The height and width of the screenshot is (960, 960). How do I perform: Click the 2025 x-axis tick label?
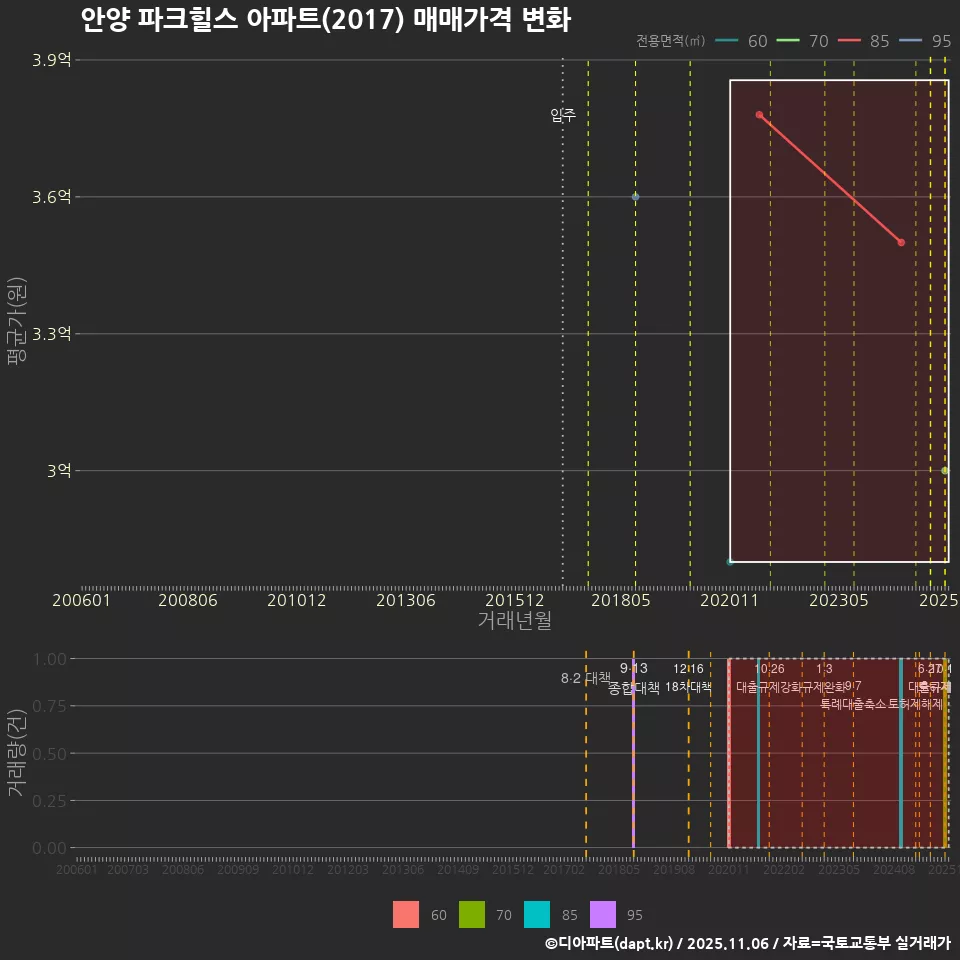pyautogui.click(x=938, y=601)
